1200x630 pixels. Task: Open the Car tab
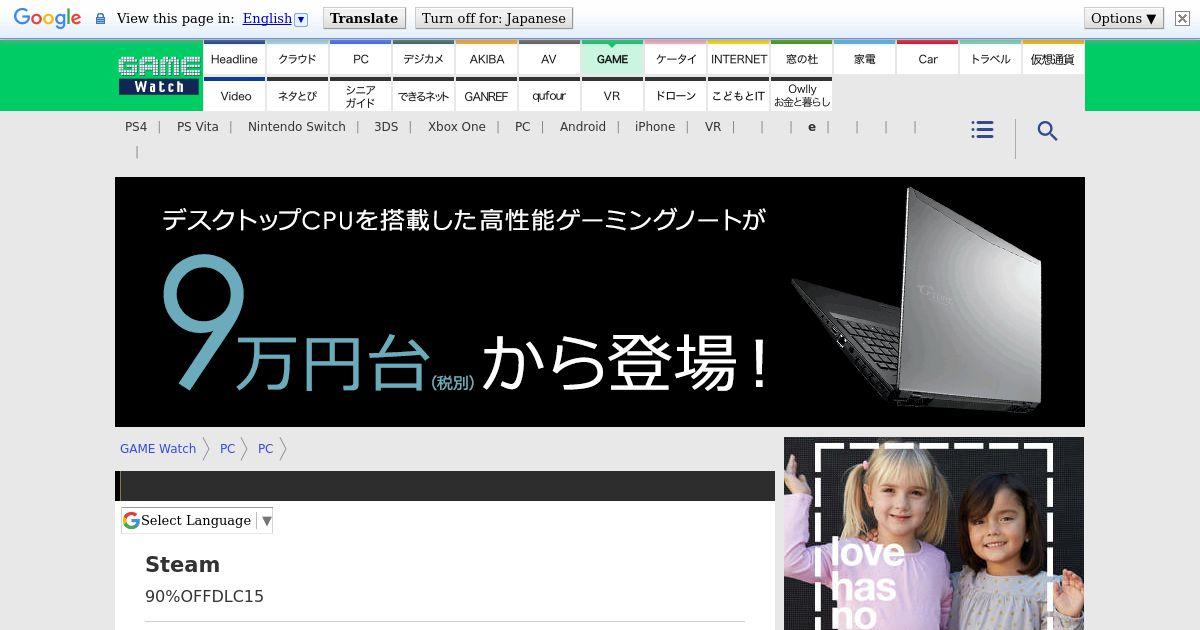[927, 59]
